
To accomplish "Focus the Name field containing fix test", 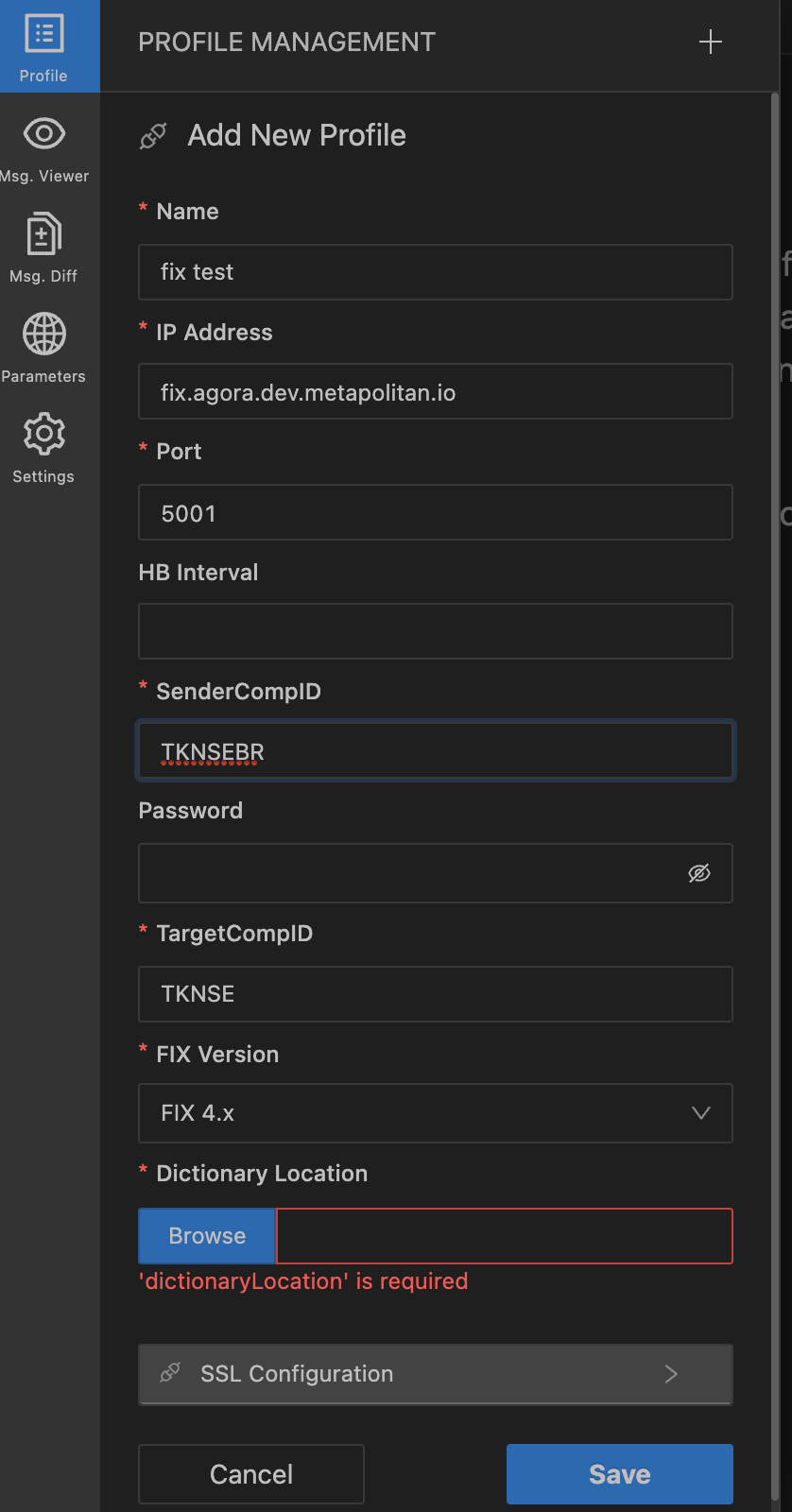I will (435, 272).
